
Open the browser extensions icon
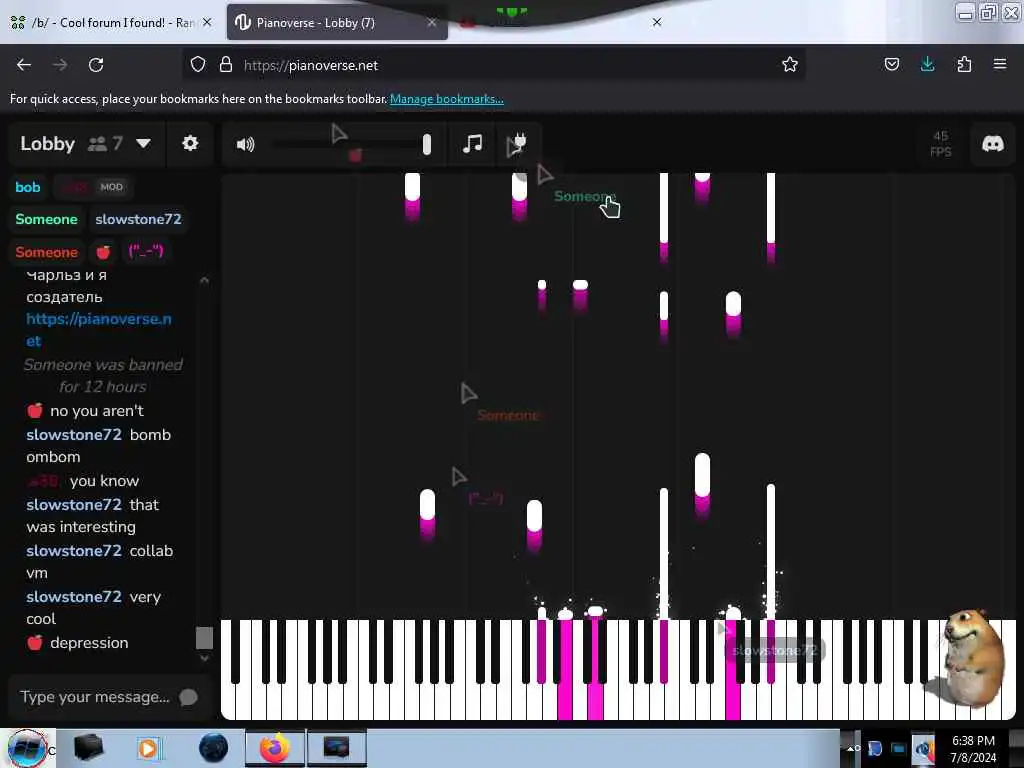tap(964, 65)
